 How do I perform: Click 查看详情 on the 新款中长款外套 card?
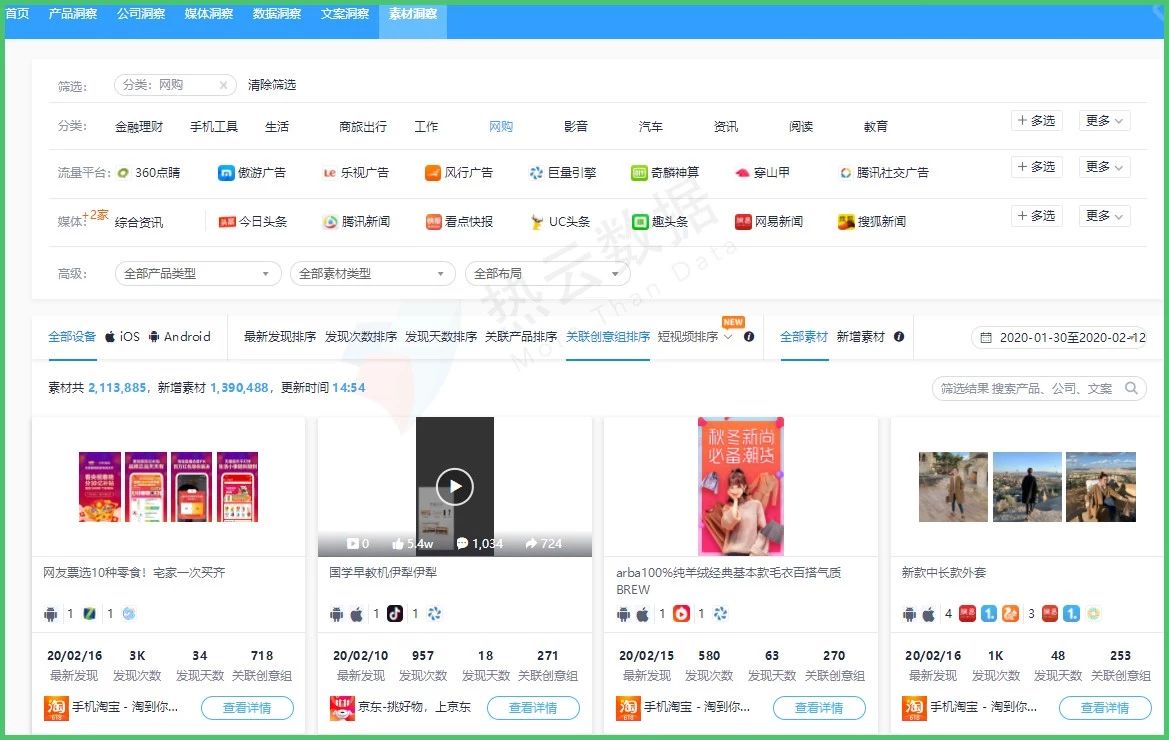click(1105, 708)
